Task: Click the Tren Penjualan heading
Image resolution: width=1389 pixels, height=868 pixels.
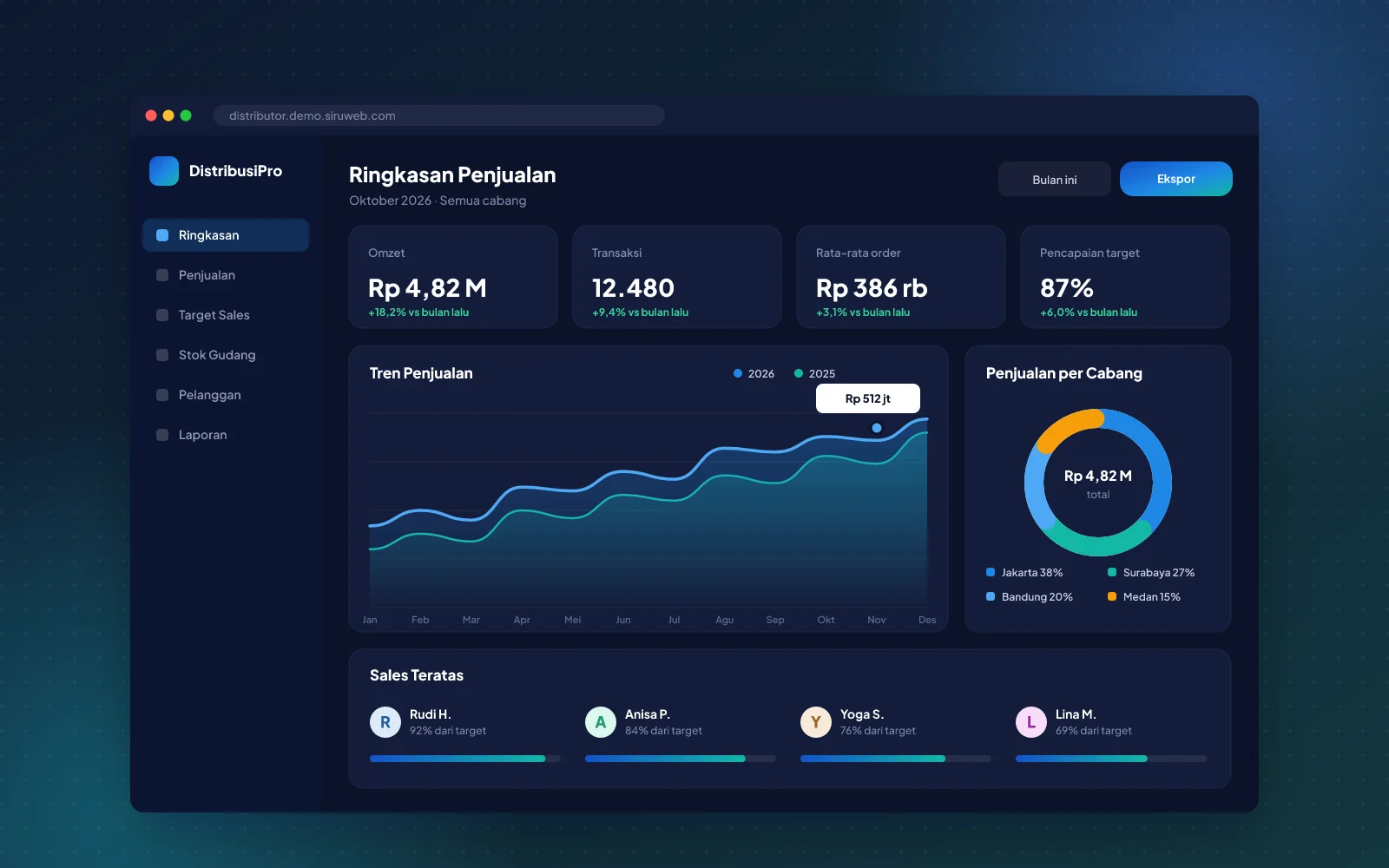Action: [x=421, y=373]
